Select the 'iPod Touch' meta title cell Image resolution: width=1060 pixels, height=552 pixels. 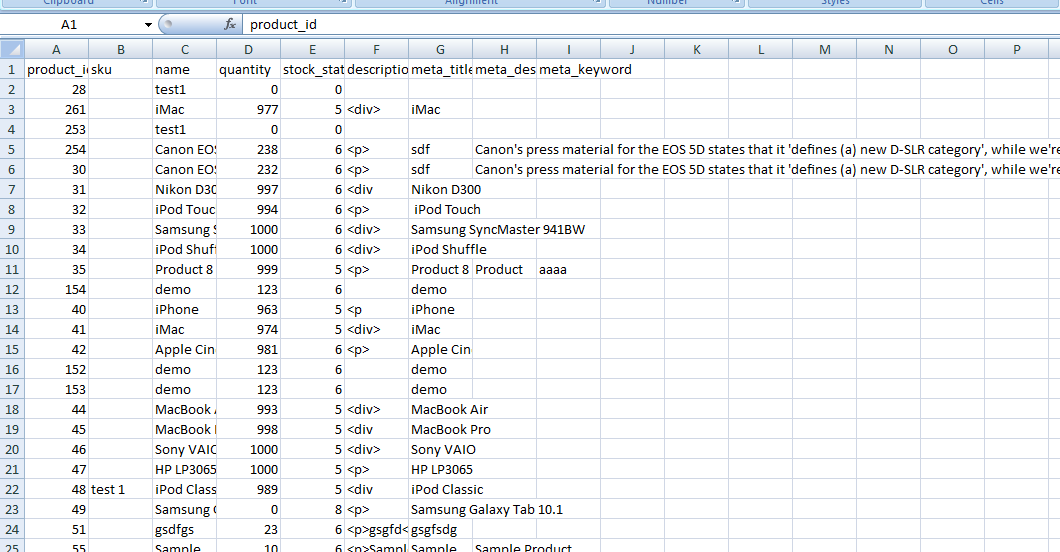pos(440,209)
